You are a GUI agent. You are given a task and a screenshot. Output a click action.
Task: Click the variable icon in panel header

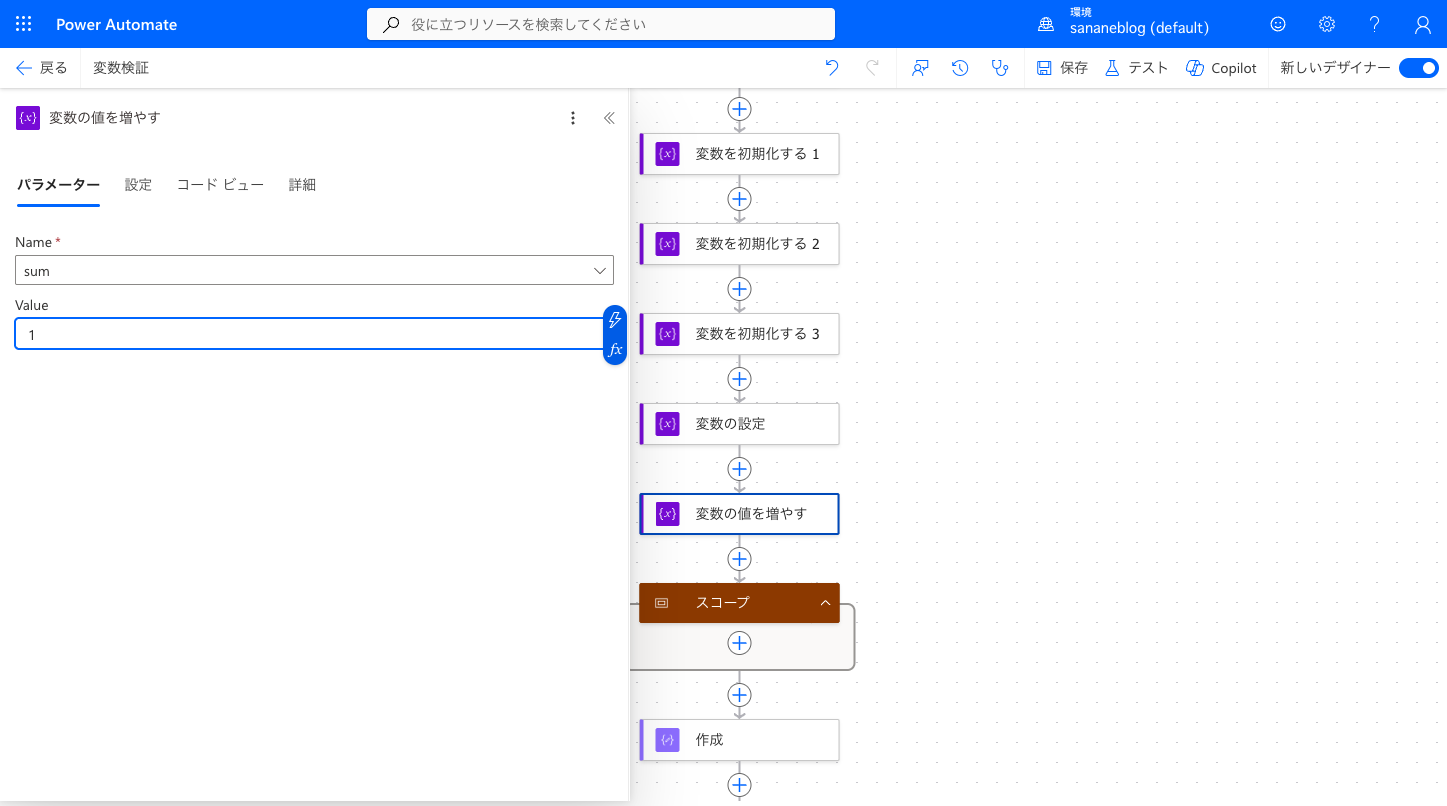pos(28,118)
